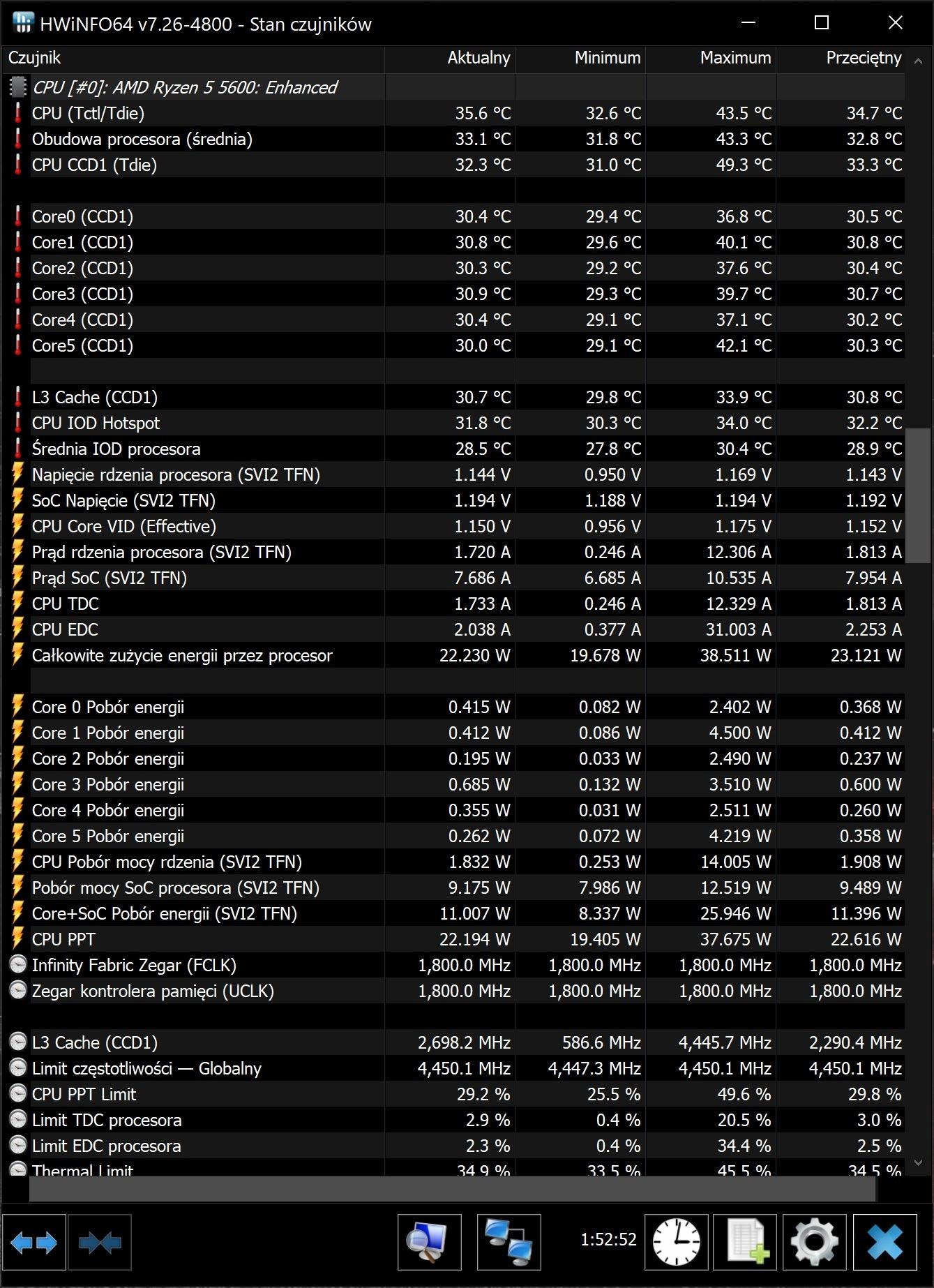Select the CPU [#0]: AMD Ryzen 5 5600 header
The image size is (934, 1288).
point(185,87)
